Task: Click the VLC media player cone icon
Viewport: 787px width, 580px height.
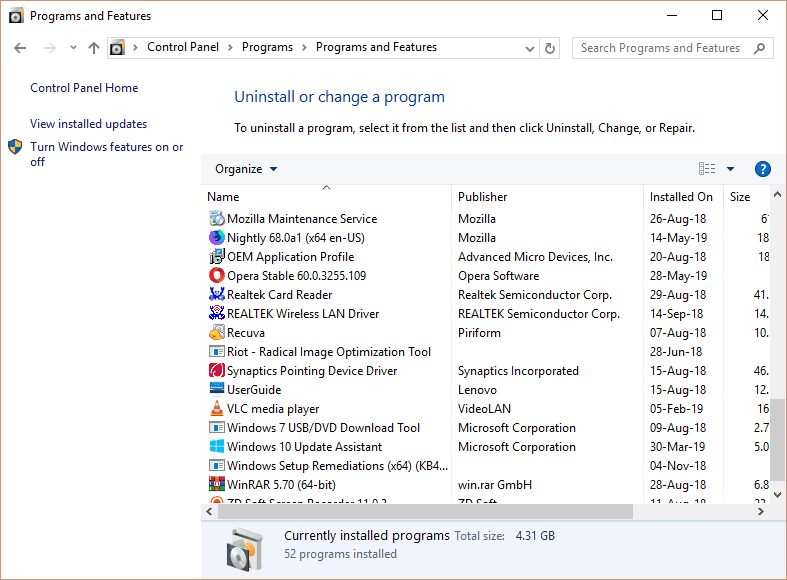Action: tap(216, 408)
